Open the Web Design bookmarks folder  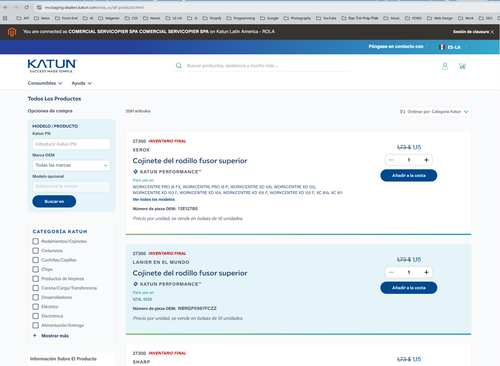pos(440,18)
